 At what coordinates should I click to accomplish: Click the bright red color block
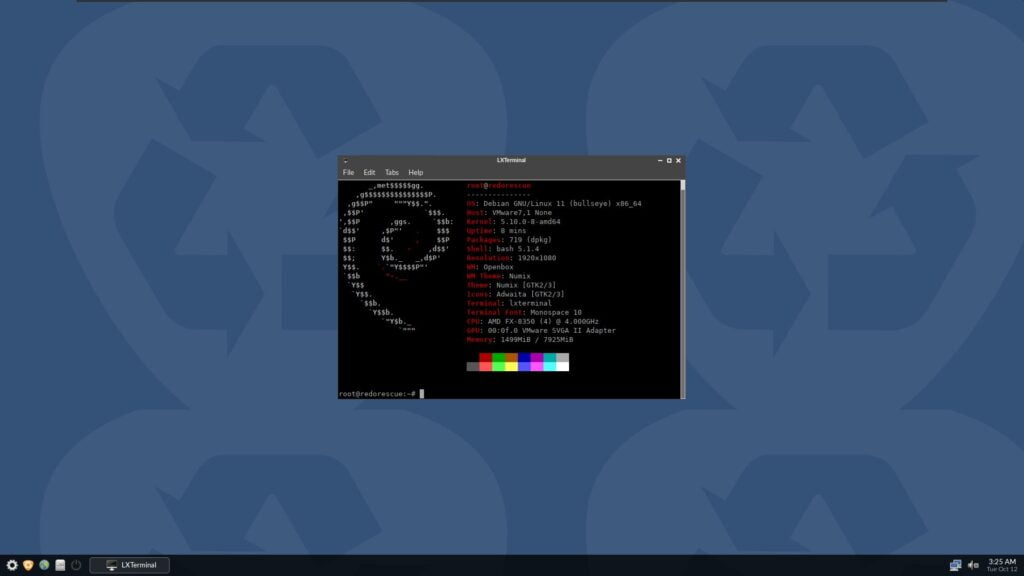[x=485, y=366]
